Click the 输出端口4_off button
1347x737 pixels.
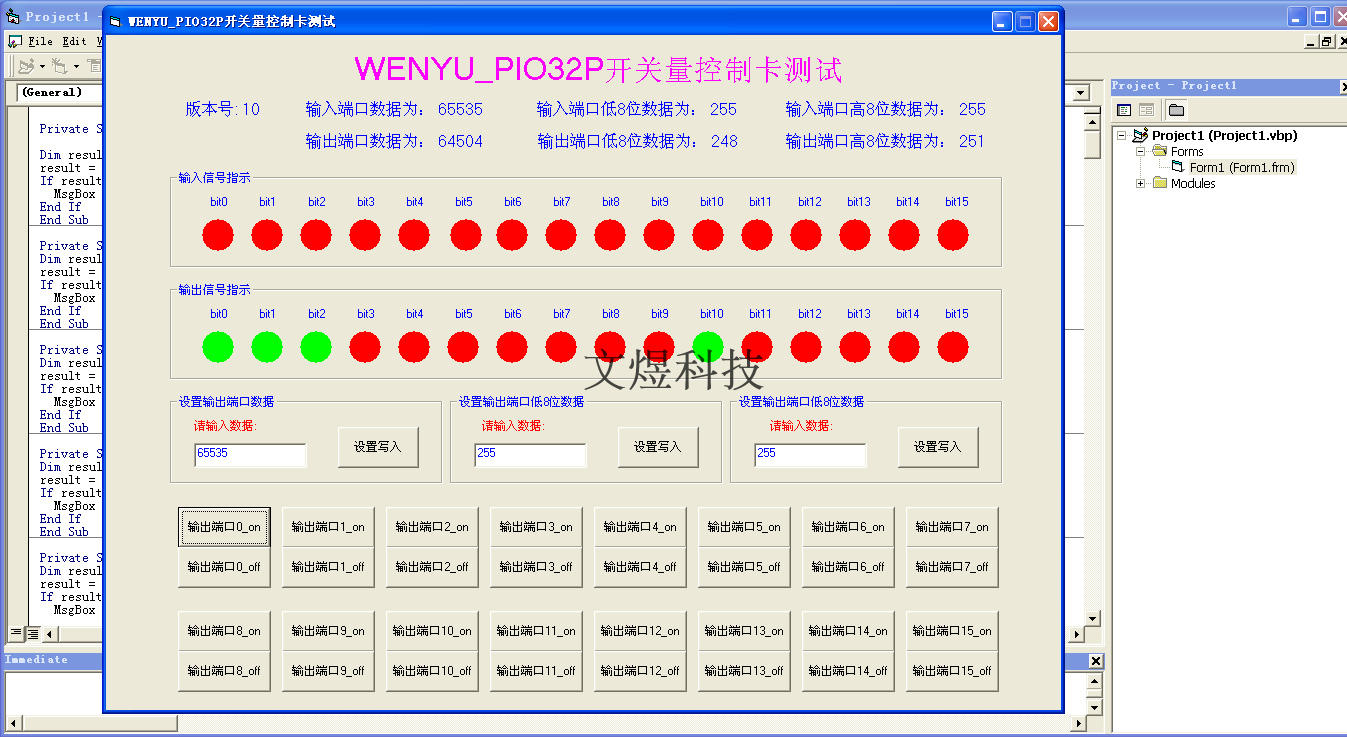coord(640,567)
